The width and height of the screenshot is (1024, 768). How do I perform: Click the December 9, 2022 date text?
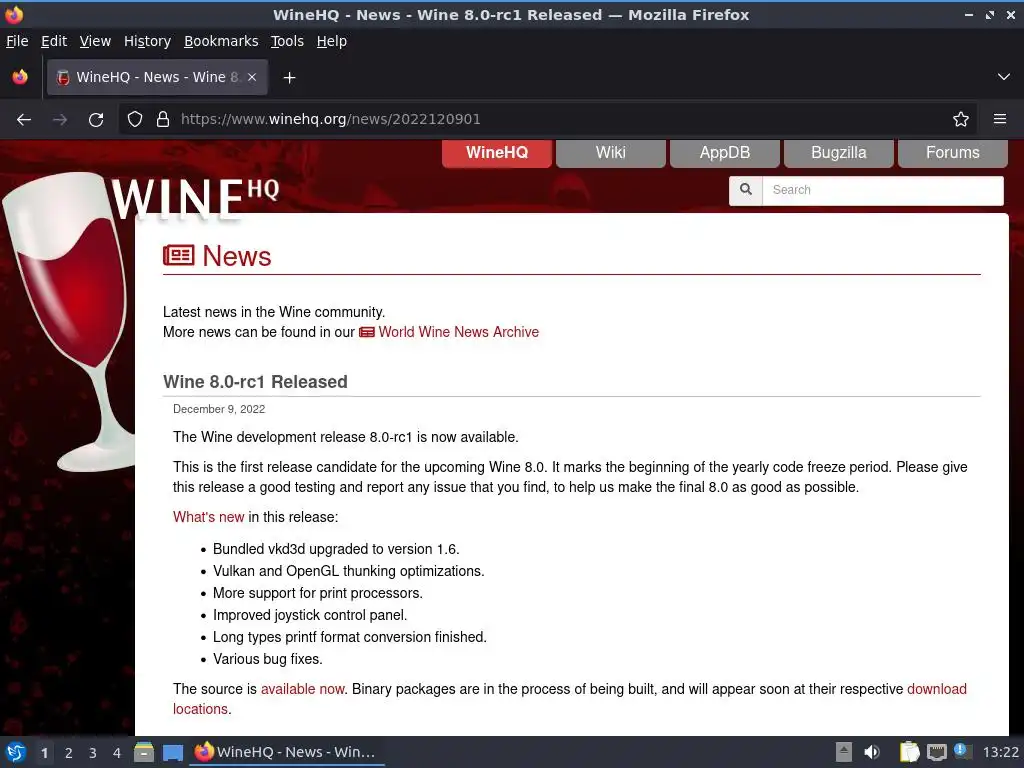[219, 409]
